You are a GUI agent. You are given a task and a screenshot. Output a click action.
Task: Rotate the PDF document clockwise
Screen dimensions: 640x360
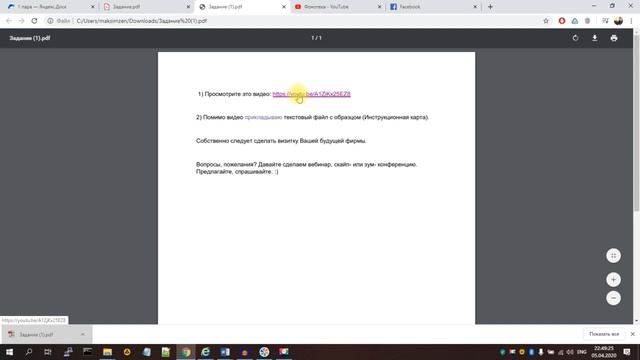tap(575, 38)
